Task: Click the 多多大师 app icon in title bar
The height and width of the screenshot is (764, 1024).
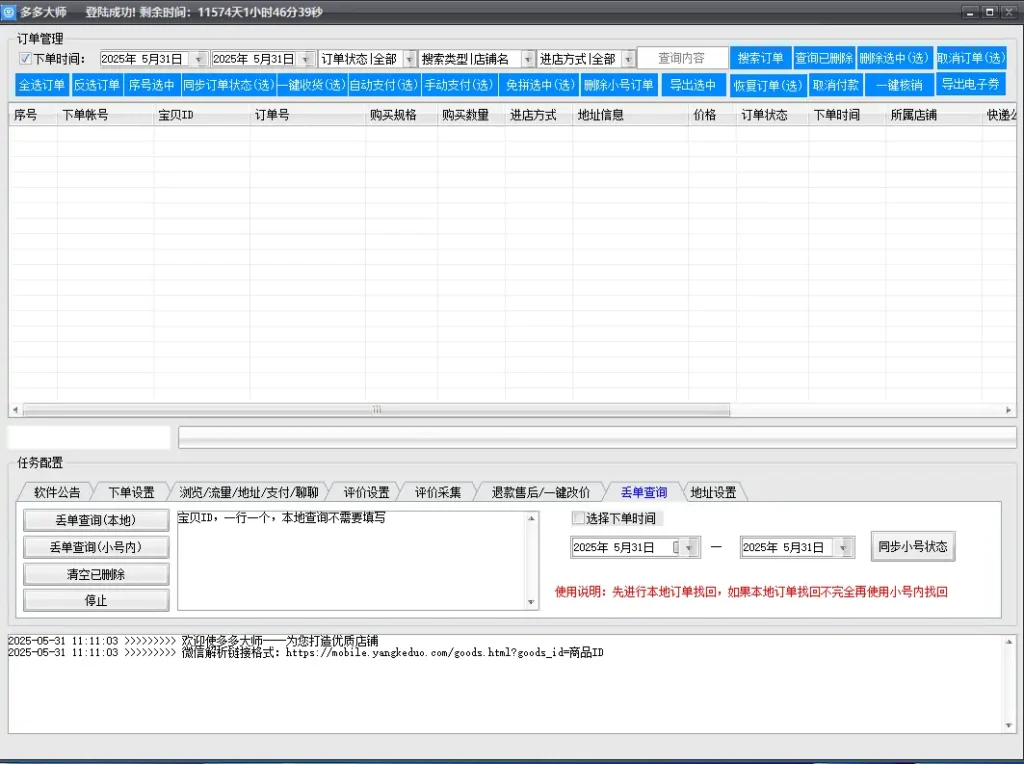Action: pyautogui.click(x=8, y=12)
